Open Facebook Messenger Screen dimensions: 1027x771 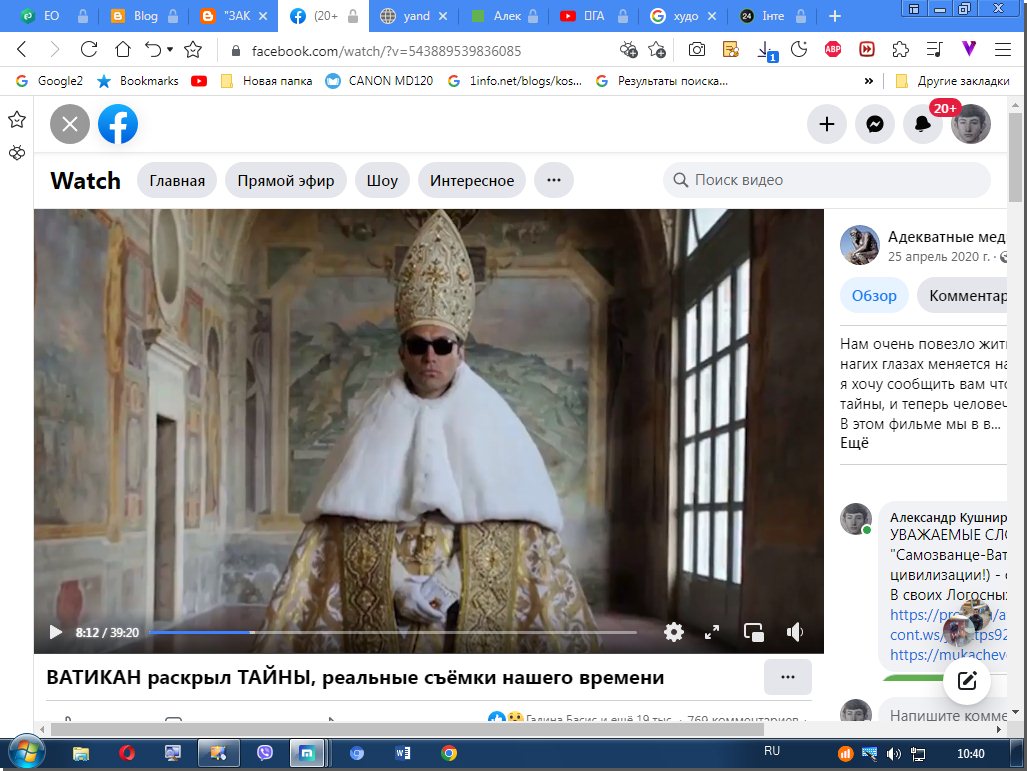(875, 124)
